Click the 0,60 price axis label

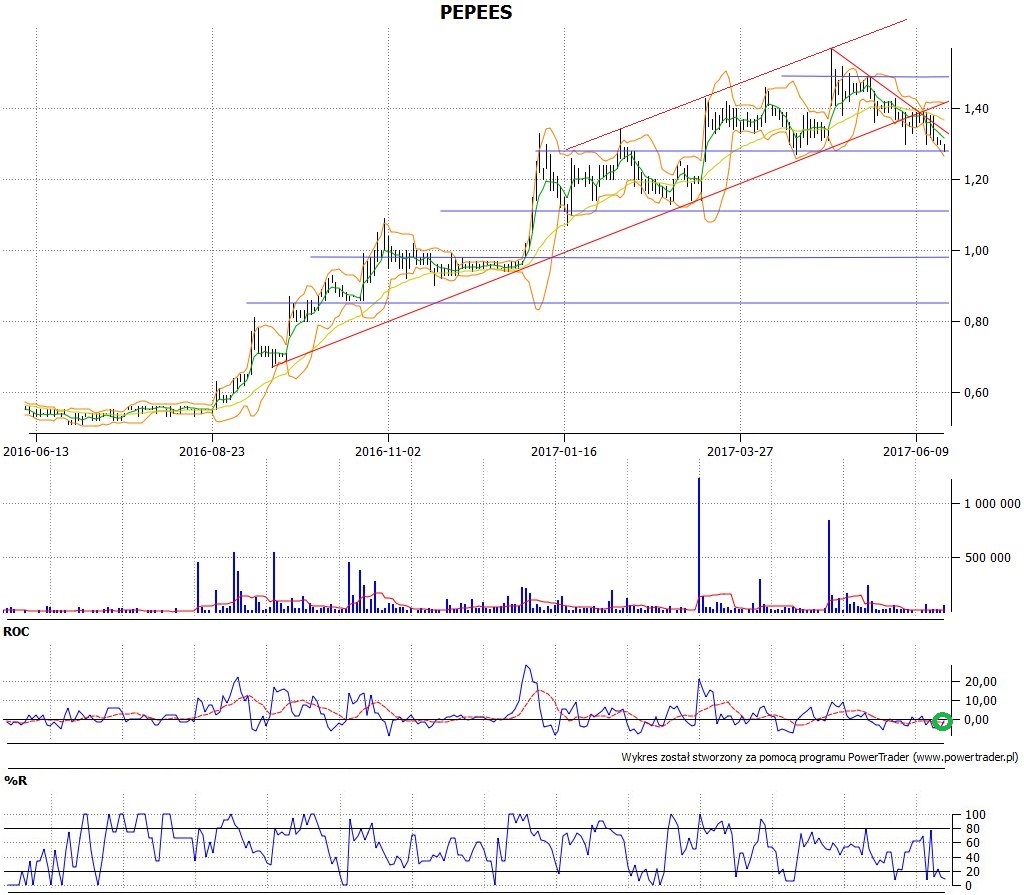point(976,393)
